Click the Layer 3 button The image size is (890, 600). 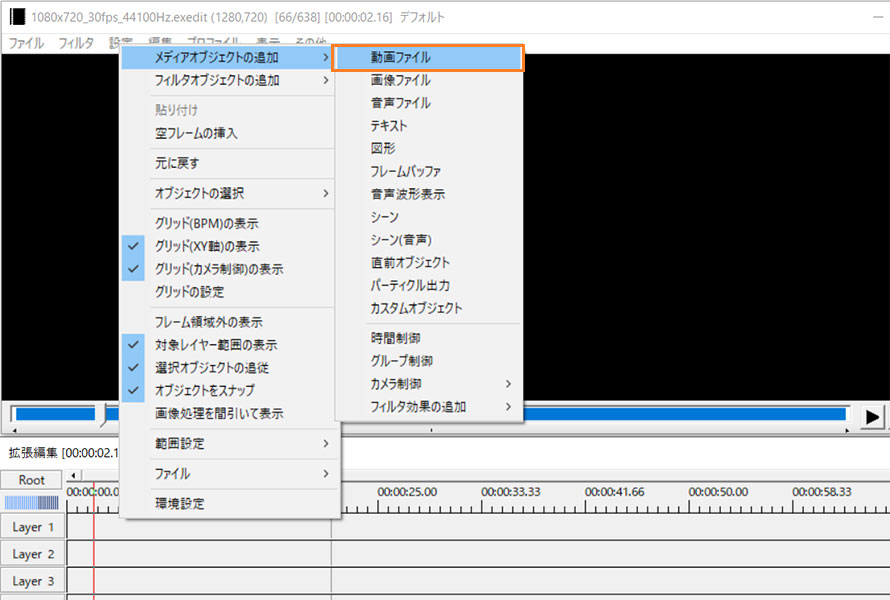[x=33, y=581]
